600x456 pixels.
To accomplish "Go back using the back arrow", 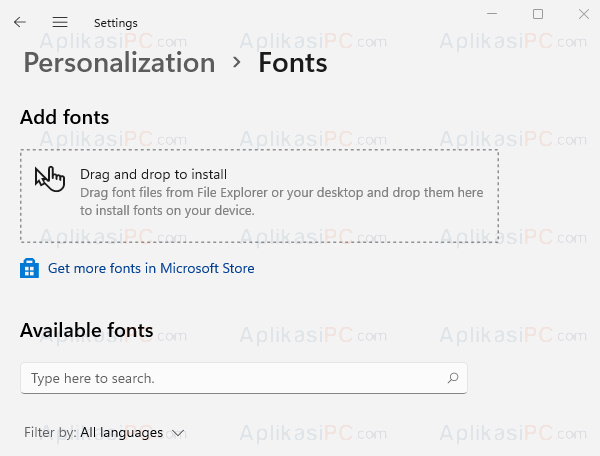I will 20,22.
